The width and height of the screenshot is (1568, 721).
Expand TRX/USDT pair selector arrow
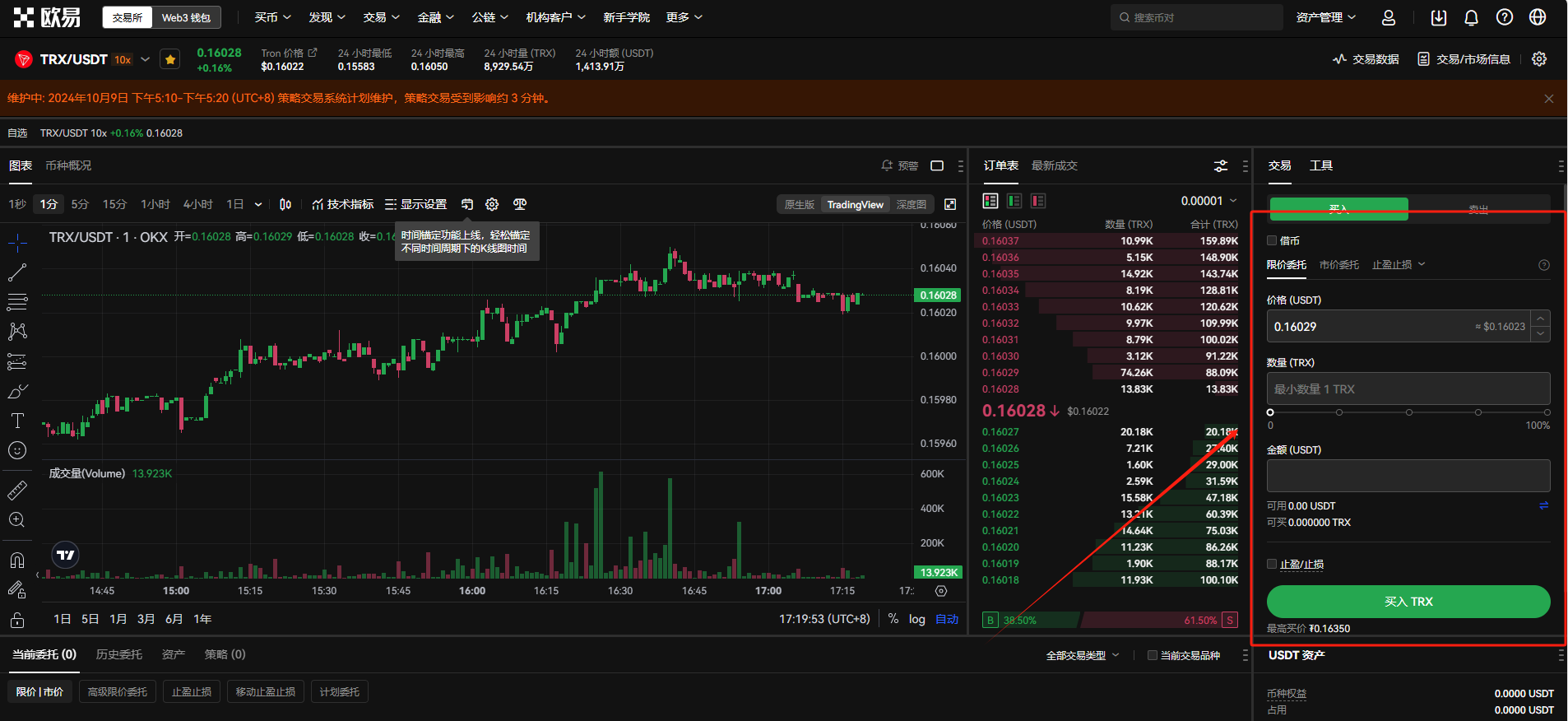tap(145, 59)
